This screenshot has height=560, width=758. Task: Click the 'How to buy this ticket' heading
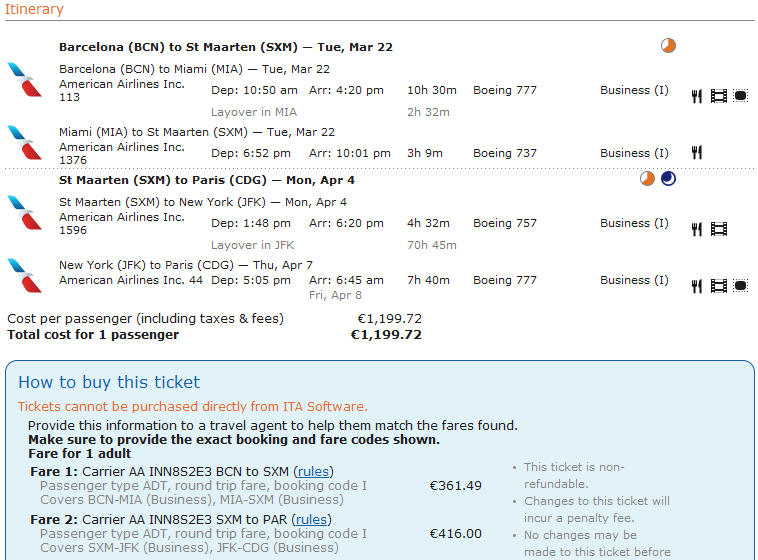109,382
